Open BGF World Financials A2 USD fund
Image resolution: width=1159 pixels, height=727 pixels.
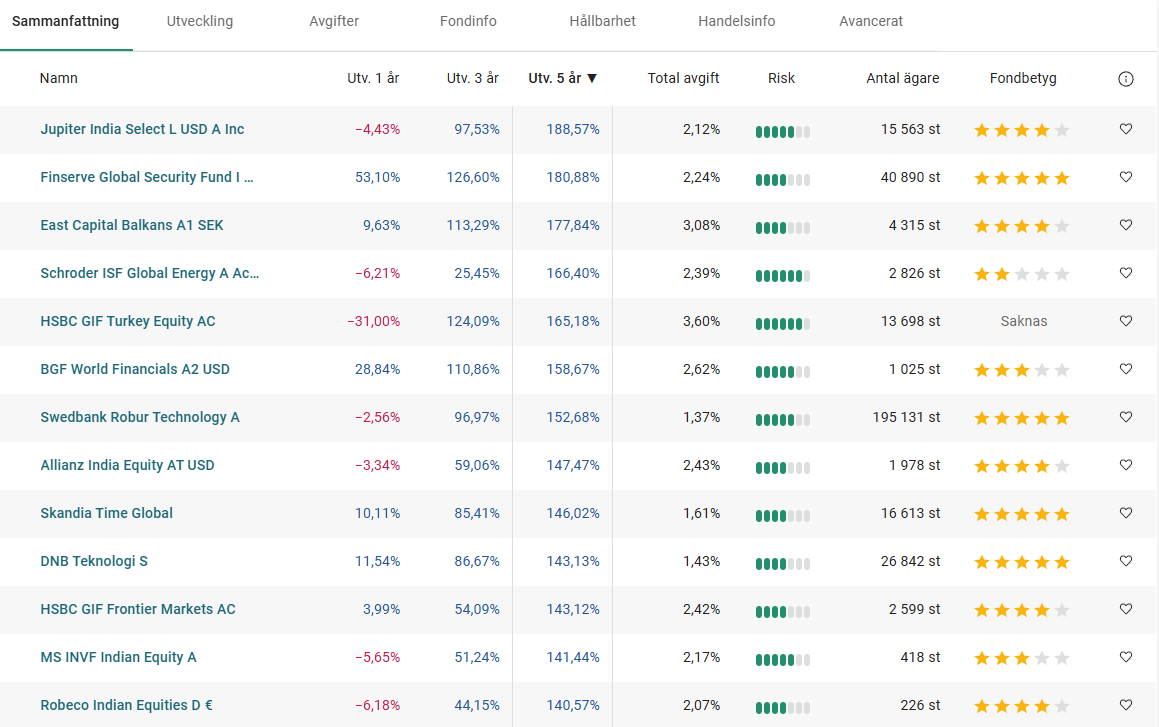point(135,369)
